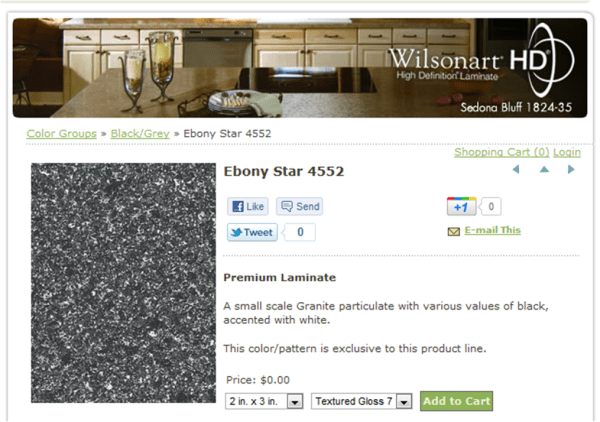Click the Facebook Send button
The image size is (600, 422).
pyautogui.click(x=299, y=207)
